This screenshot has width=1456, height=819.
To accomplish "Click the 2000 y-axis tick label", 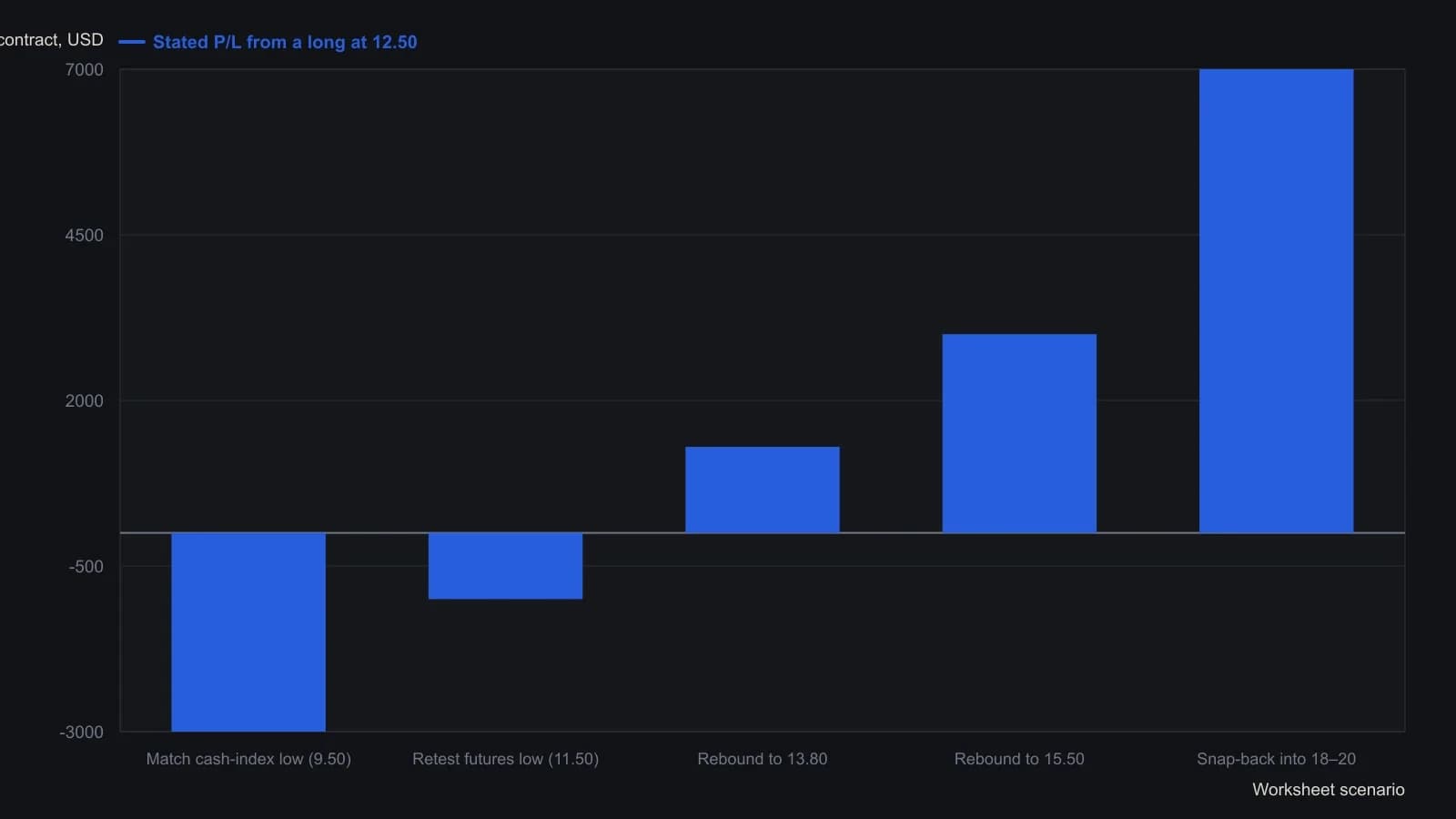I will [85, 401].
